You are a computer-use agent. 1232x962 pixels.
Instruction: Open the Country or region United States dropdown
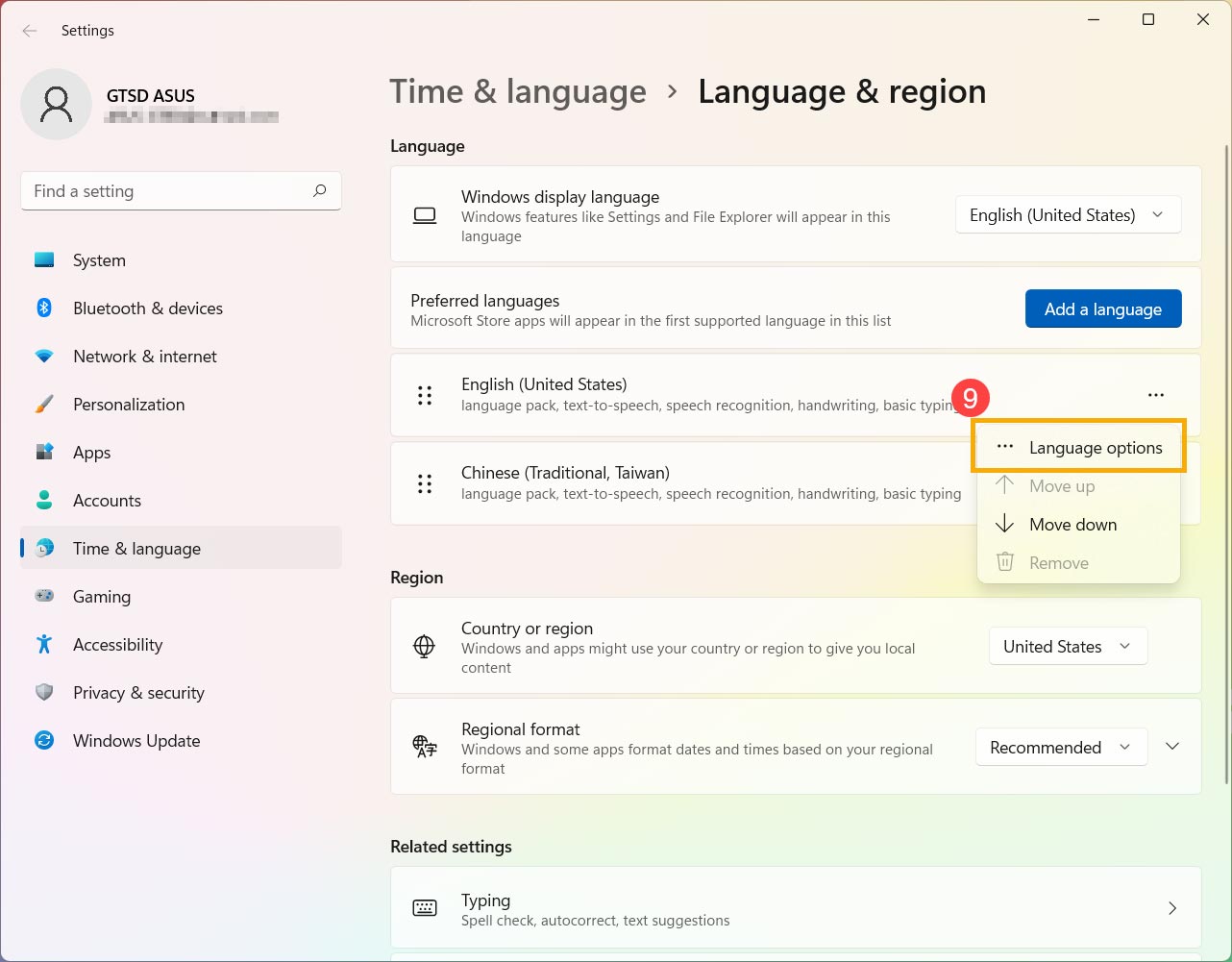1068,647
